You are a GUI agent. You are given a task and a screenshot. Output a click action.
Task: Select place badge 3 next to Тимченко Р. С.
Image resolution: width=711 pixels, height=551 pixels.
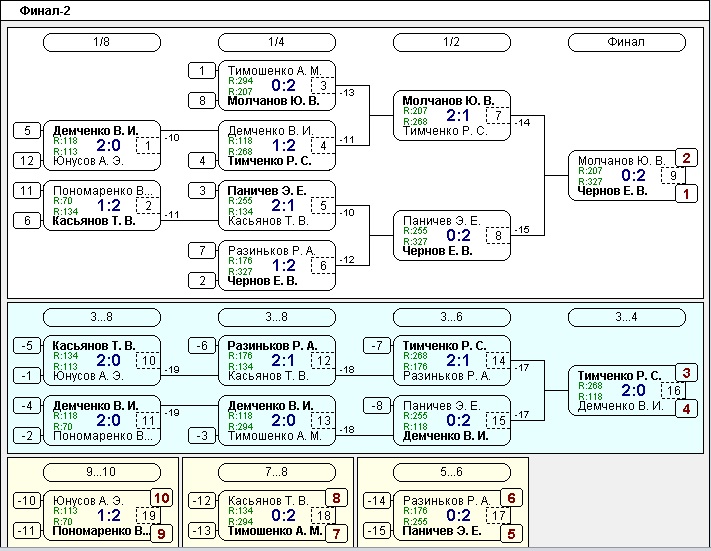[x=687, y=373]
